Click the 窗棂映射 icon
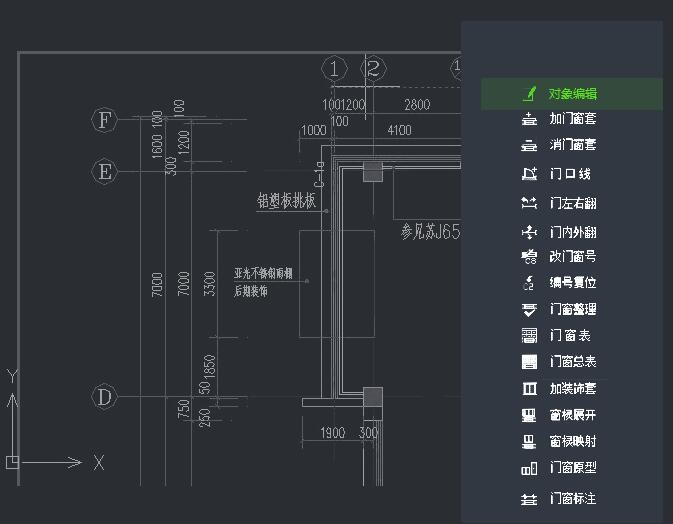 coord(529,441)
